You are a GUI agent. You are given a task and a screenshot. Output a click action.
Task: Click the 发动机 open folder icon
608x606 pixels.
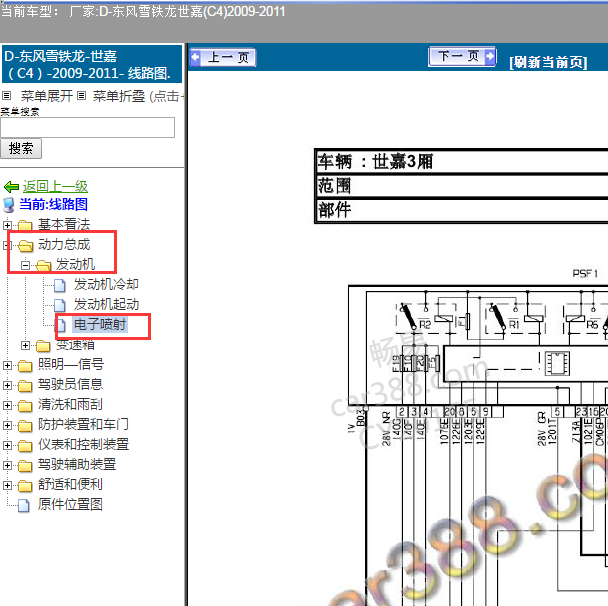[43, 266]
